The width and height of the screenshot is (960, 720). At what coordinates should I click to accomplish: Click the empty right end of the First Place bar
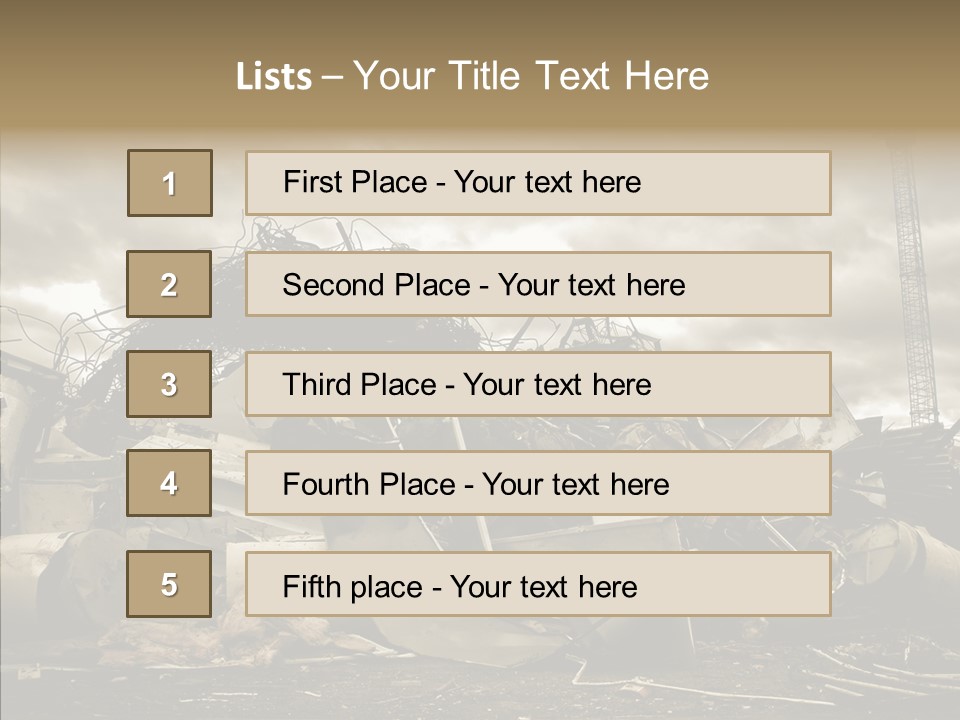tap(760, 183)
